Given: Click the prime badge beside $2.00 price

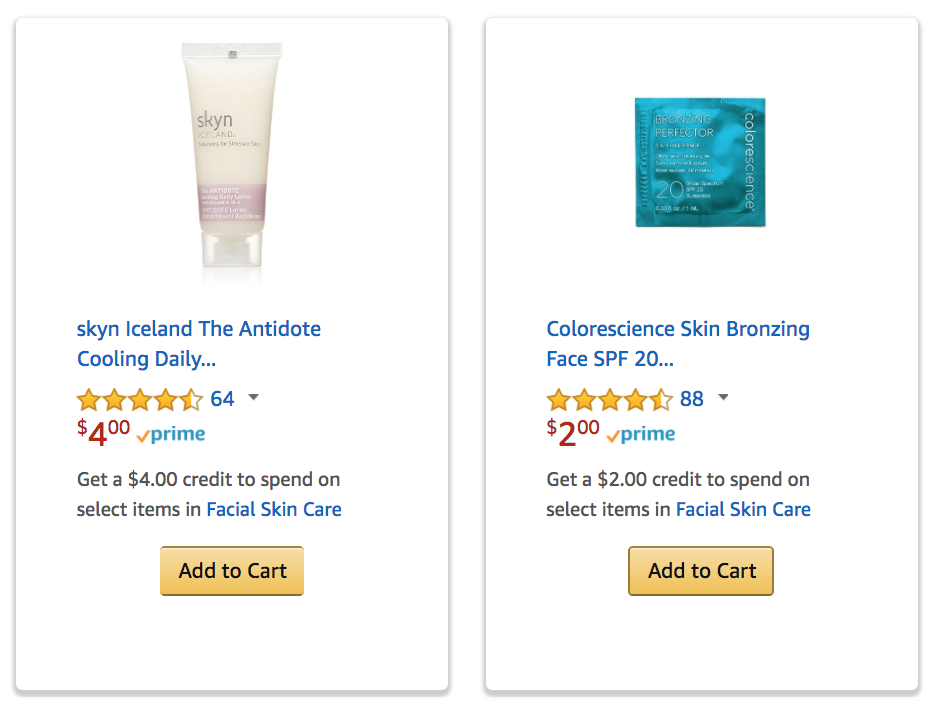Looking at the screenshot, I should point(641,434).
